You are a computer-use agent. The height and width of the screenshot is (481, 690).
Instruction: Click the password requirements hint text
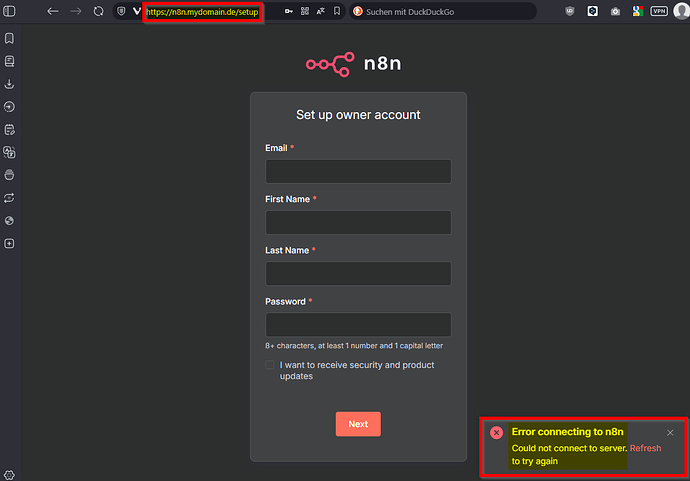pyautogui.click(x=354, y=346)
